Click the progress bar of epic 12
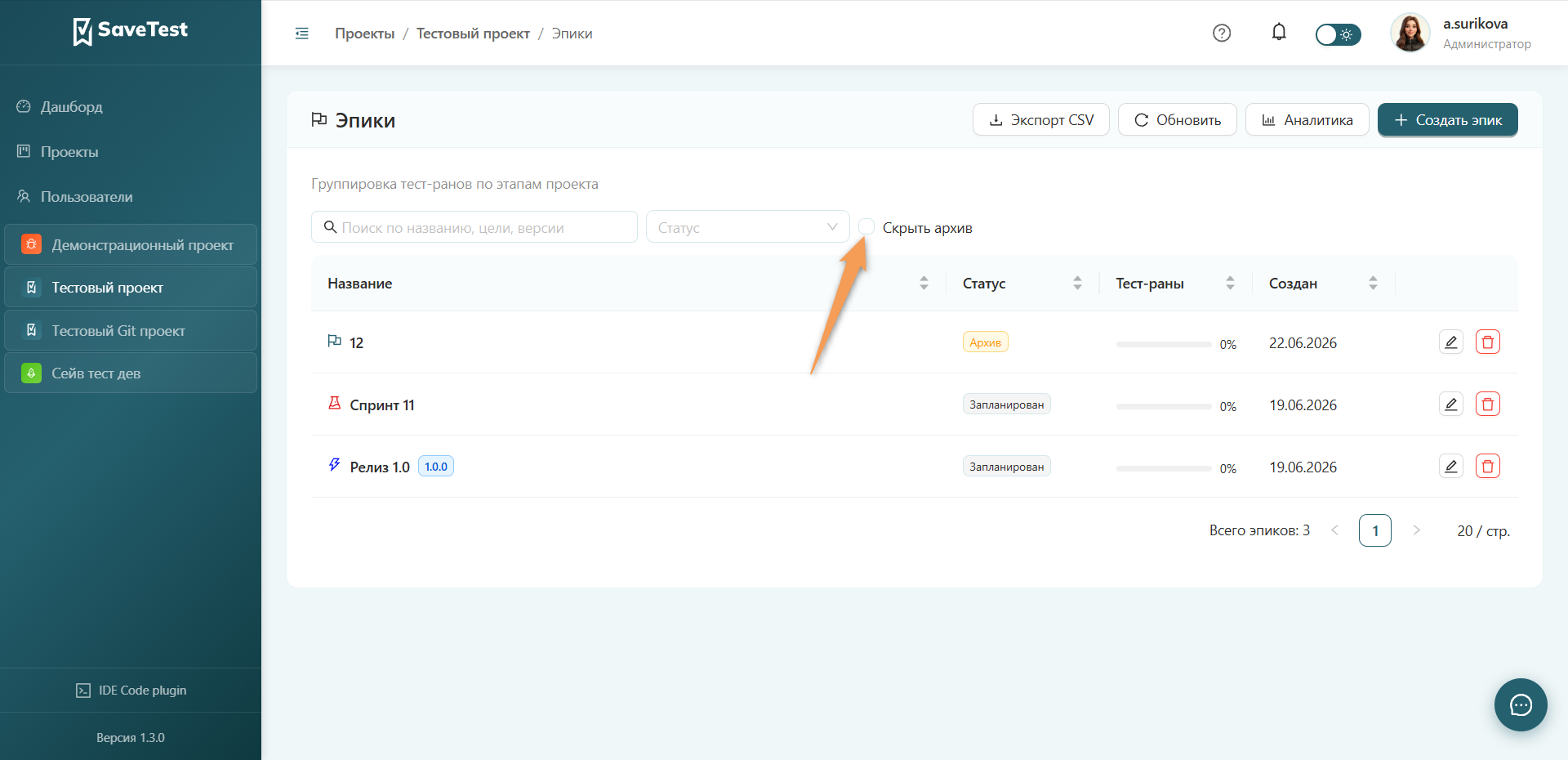The height and width of the screenshot is (760, 1568). coord(1164,345)
